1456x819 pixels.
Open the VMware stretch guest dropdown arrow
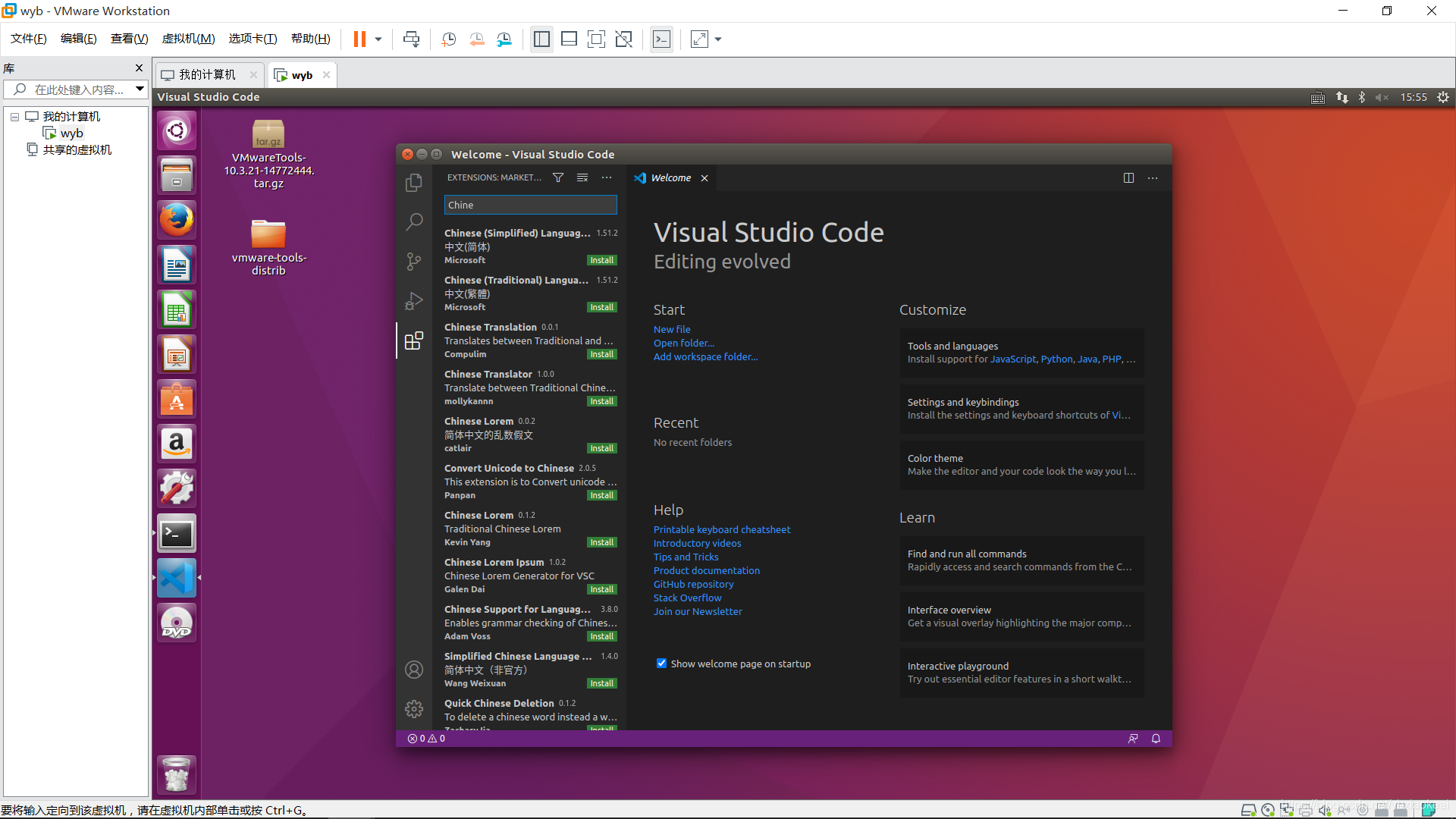(717, 39)
